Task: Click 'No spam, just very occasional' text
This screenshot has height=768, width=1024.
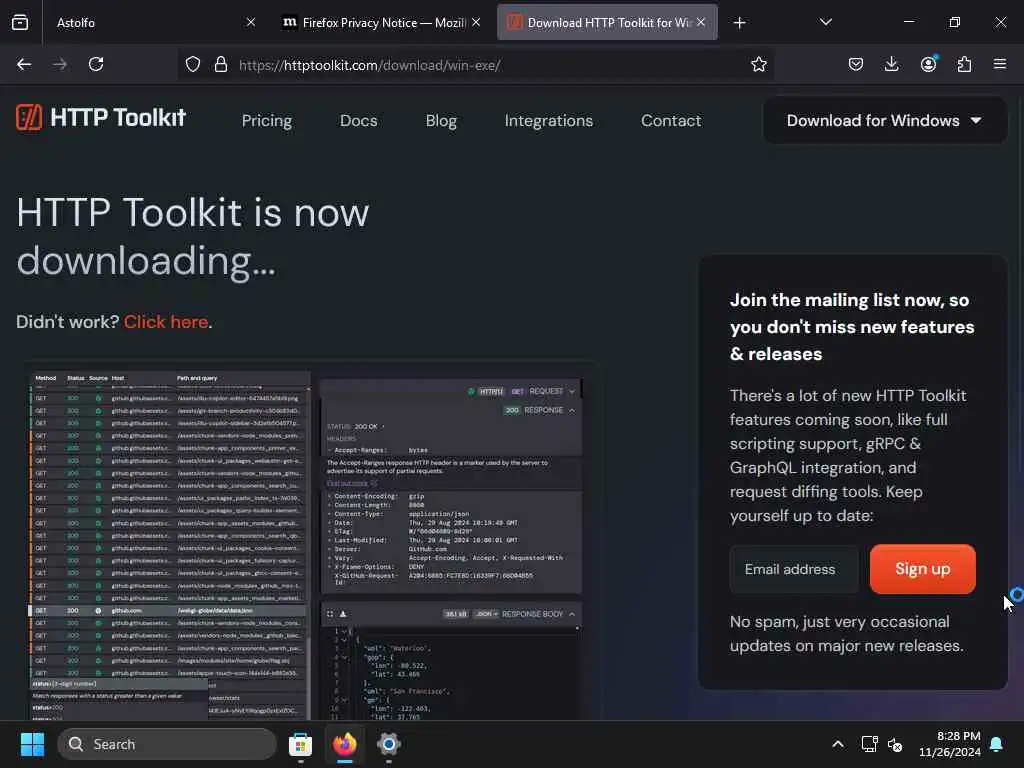Action: [846, 633]
